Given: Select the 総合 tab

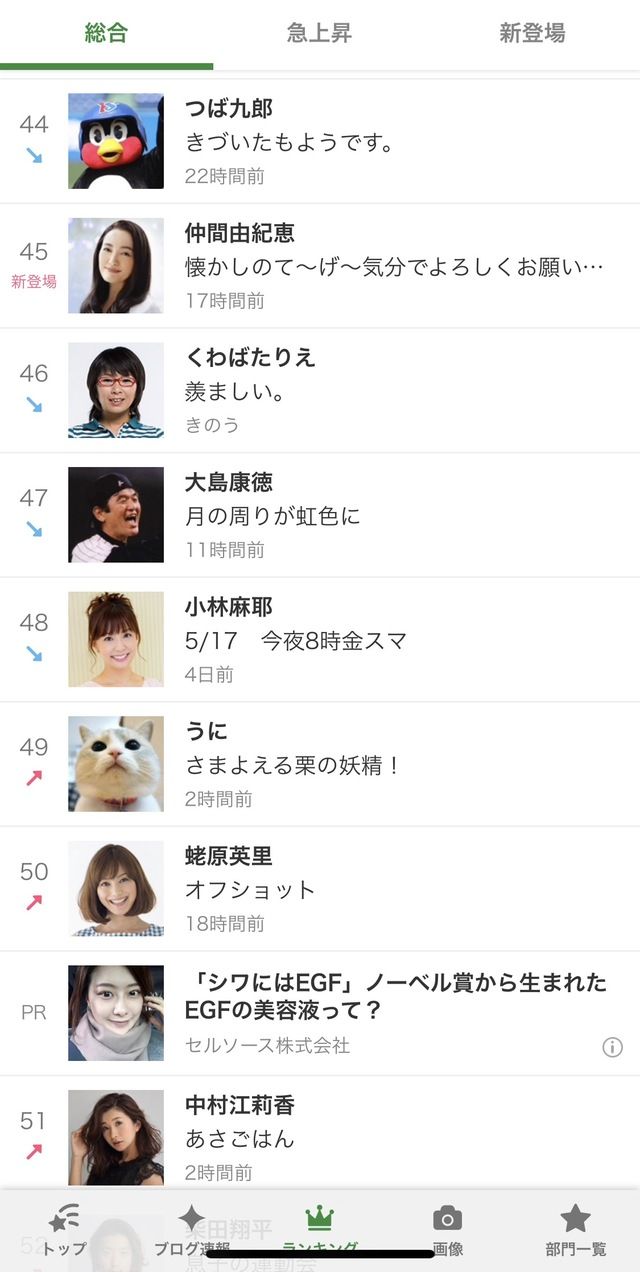Looking at the screenshot, I should click(106, 33).
